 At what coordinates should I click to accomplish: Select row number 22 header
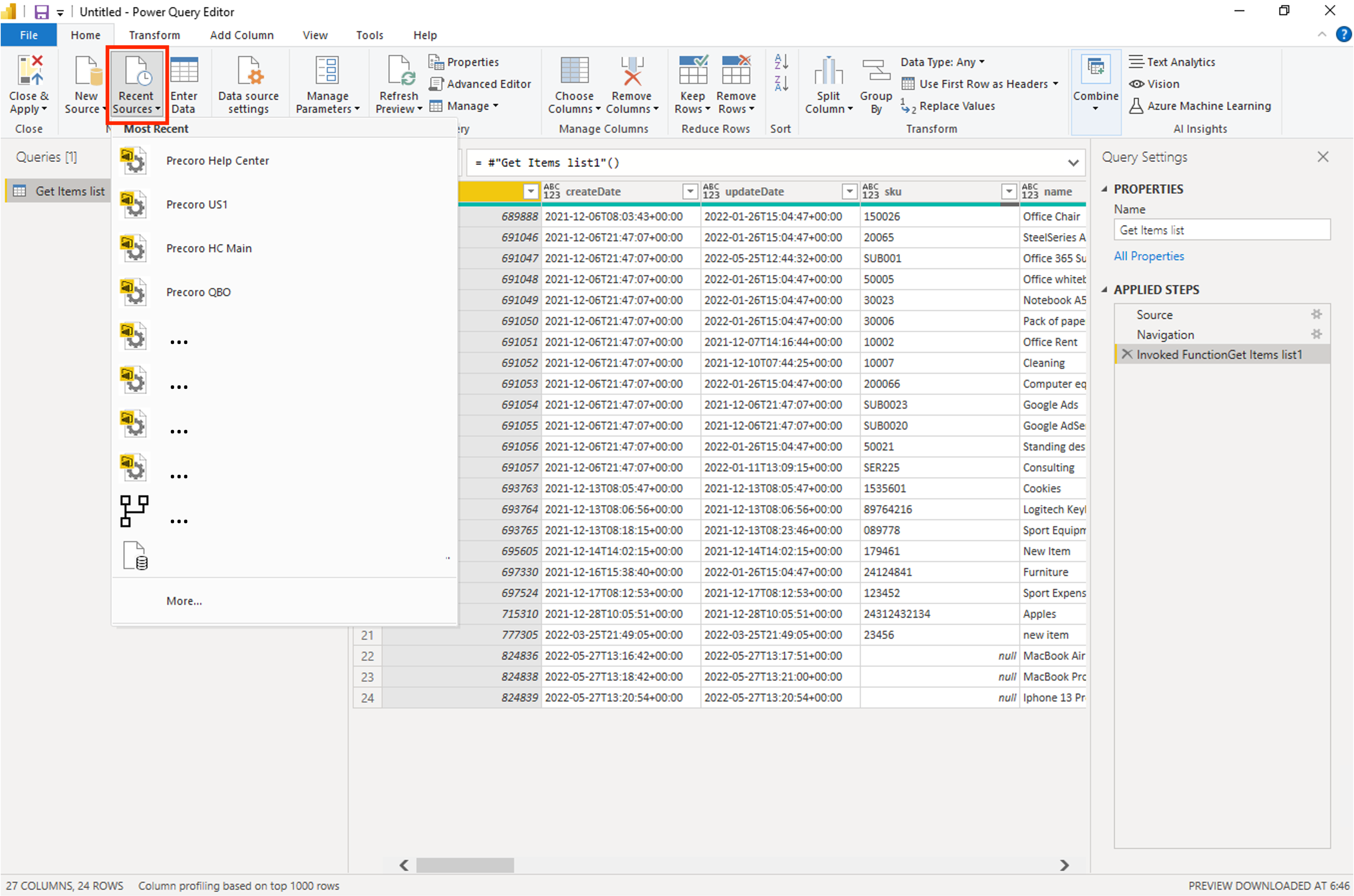click(367, 656)
